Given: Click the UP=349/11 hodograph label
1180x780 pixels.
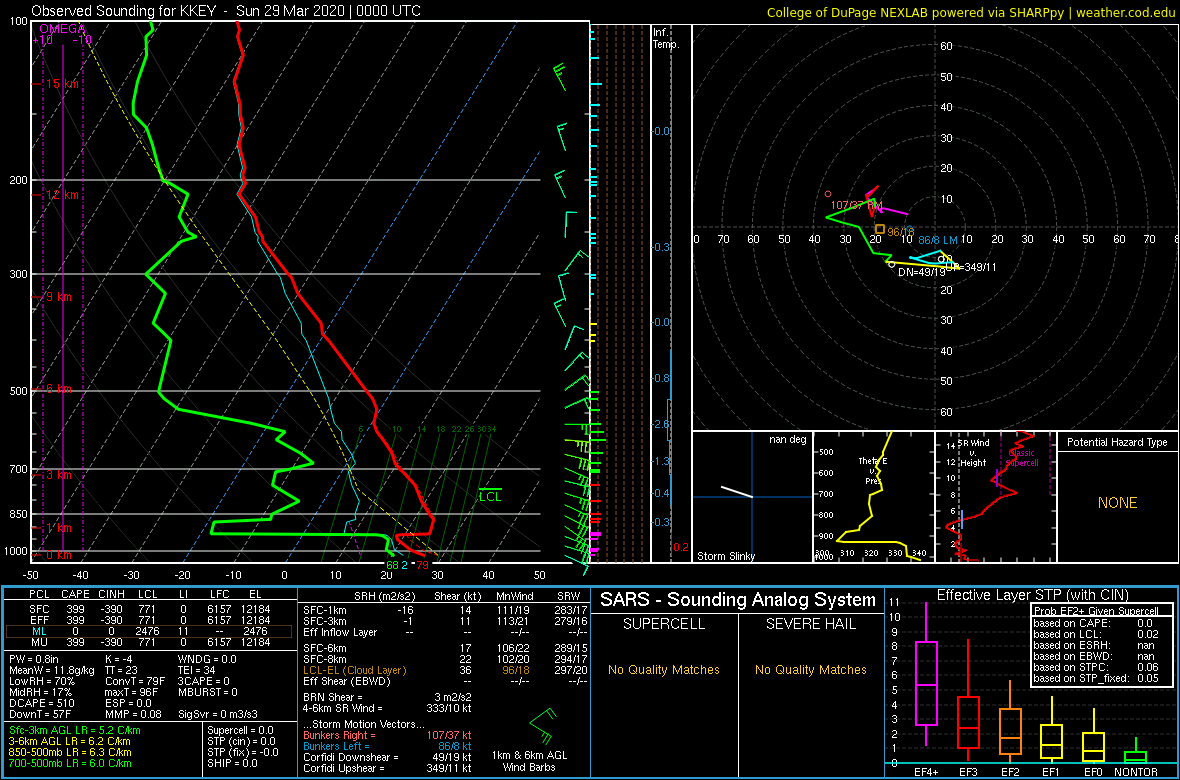Looking at the screenshot, I should pos(971,267).
